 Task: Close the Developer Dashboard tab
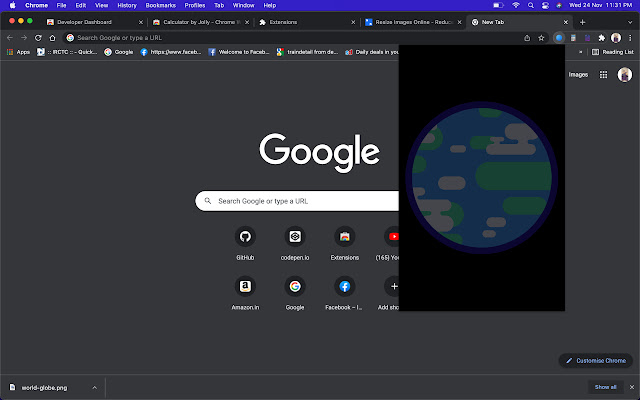141,22
